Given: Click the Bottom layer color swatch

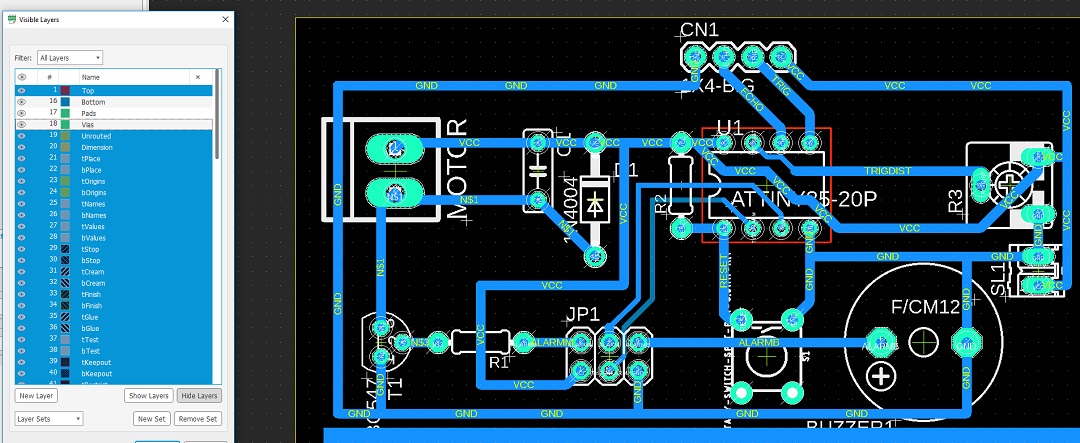Looking at the screenshot, I should (x=65, y=102).
